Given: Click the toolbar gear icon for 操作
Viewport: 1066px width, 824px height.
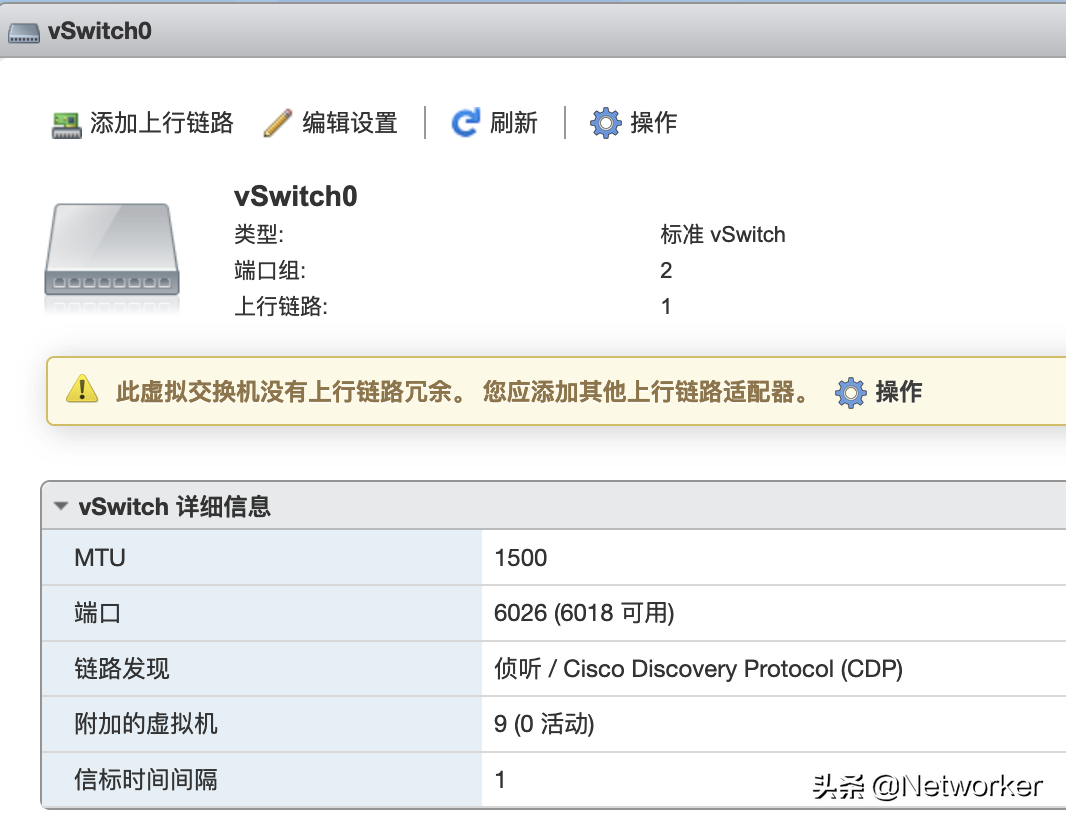Looking at the screenshot, I should 605,123.
